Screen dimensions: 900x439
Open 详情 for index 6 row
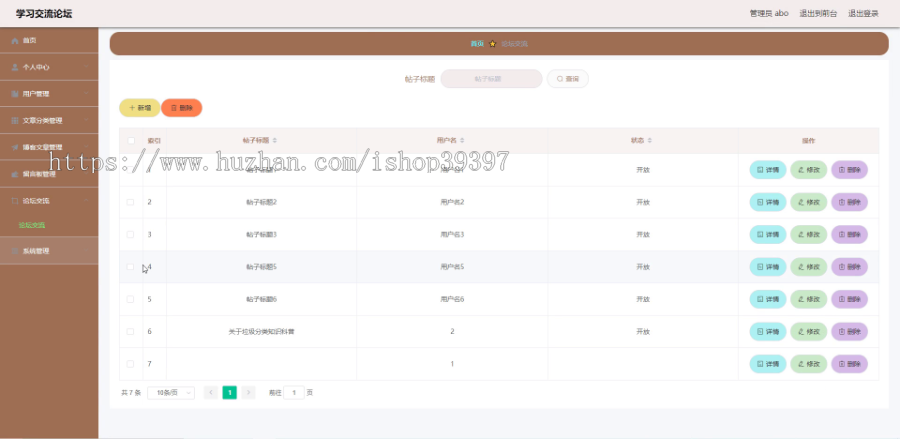click(x=767, y=331)
